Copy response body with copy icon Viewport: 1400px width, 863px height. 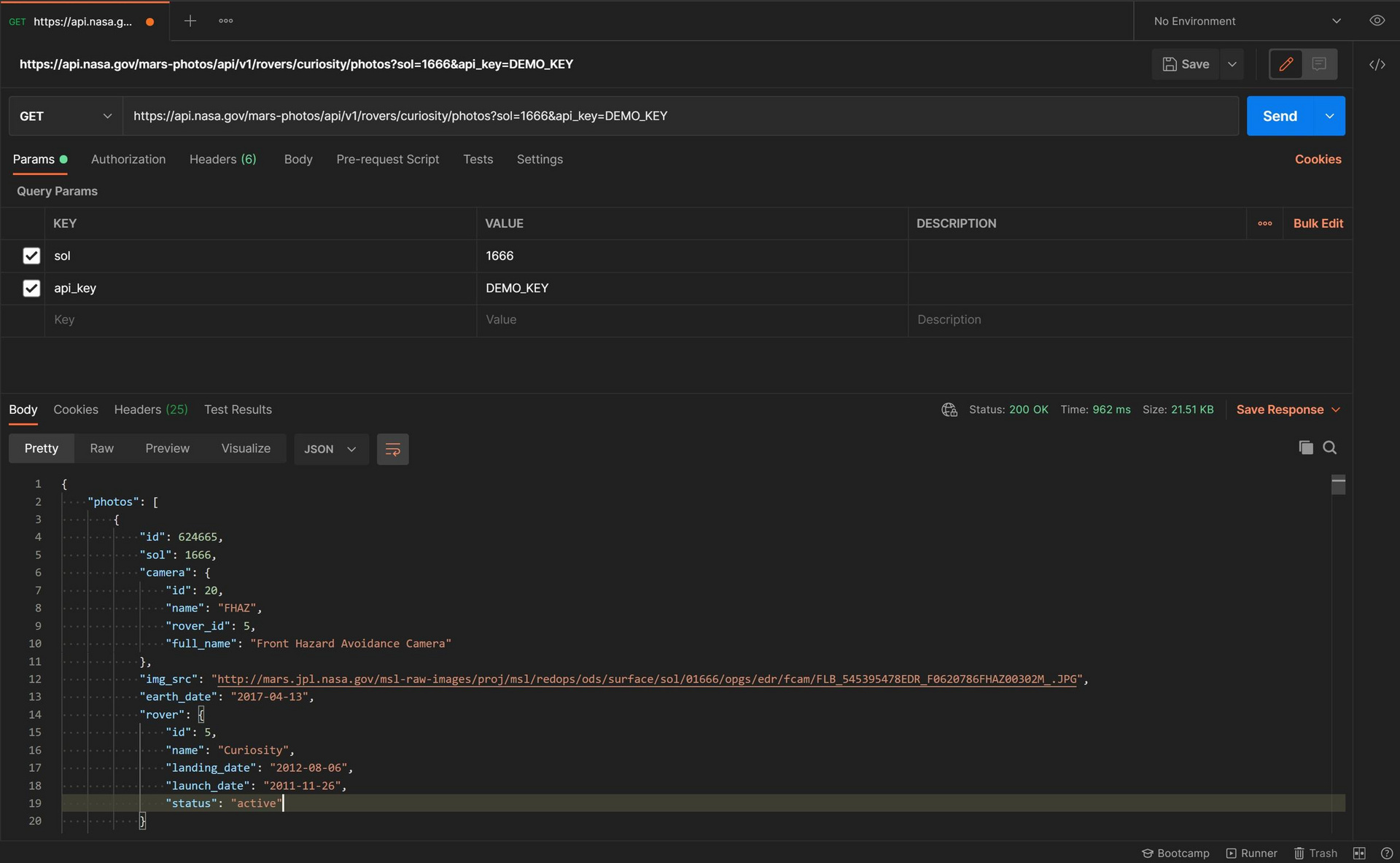(1305, 448)
